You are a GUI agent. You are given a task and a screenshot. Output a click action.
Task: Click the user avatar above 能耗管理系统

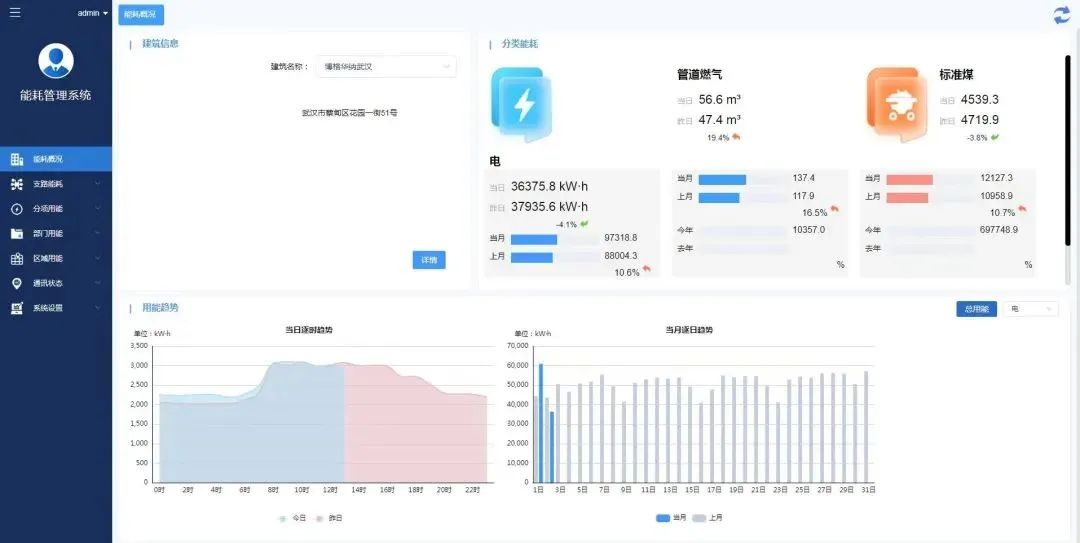click(56, 61)
